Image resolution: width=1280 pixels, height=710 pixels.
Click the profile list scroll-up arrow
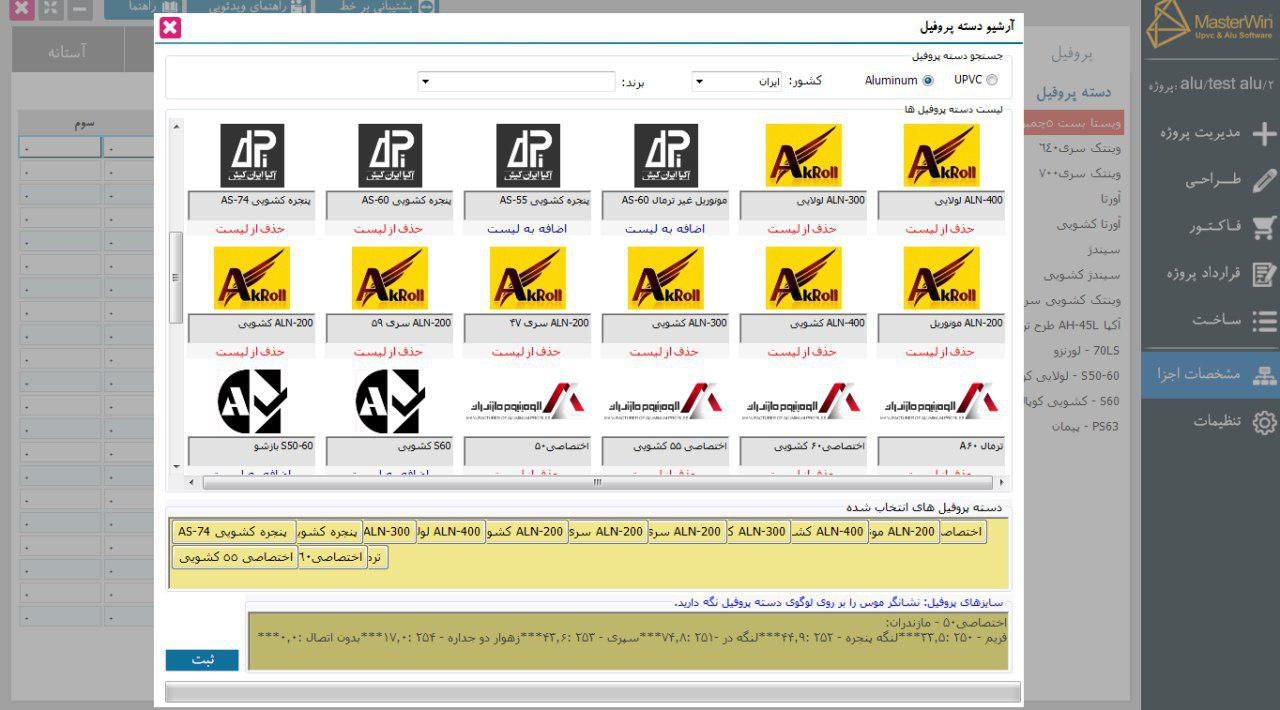pyautogui.click(x=177, y=127)
